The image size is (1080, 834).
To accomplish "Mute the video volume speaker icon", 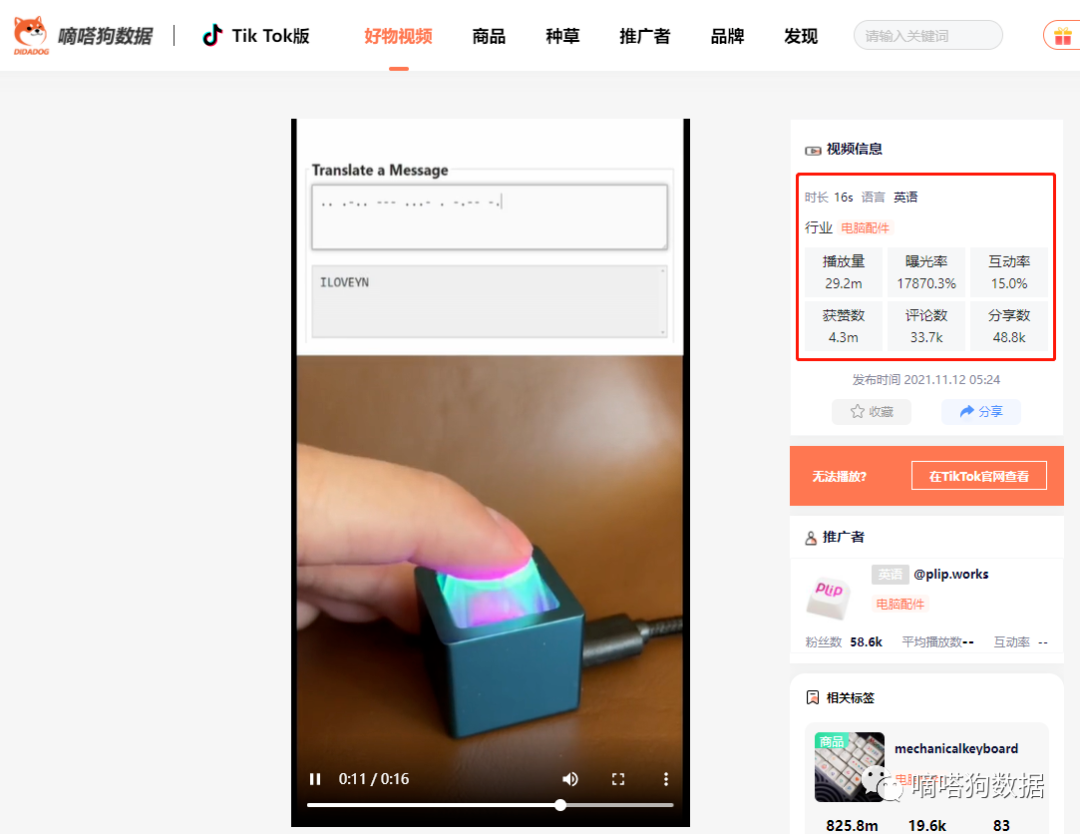I will click(570, 779).
